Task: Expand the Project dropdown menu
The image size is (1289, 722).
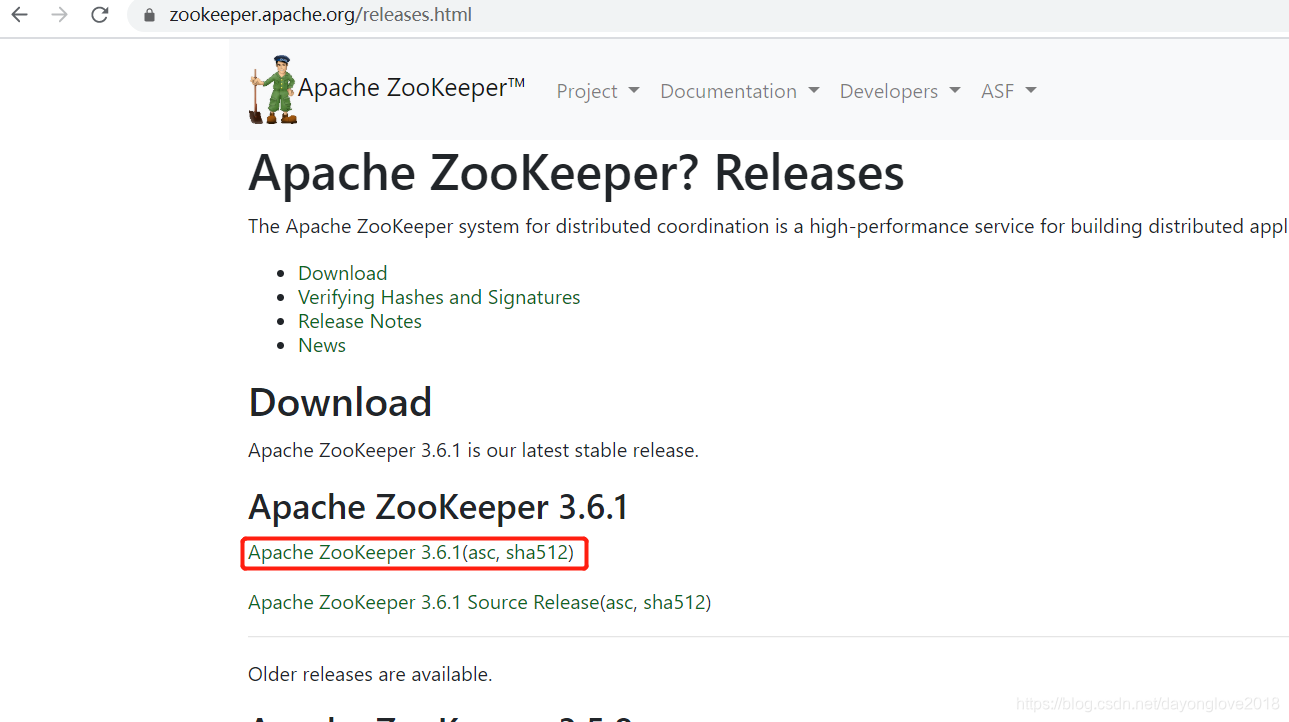Action: pyautogui.click(x=598, y=91)
